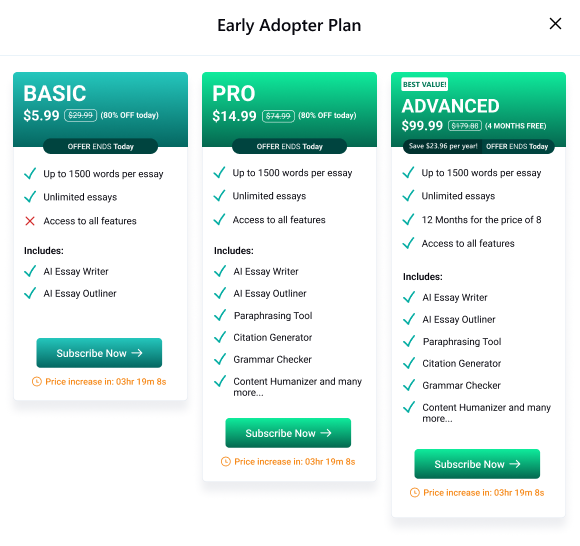Click the checkmark beside Advanced '12 Months for the price of 8'
Image resolution: width=580 pixels, height=546 pixels.
pos(408,219)
